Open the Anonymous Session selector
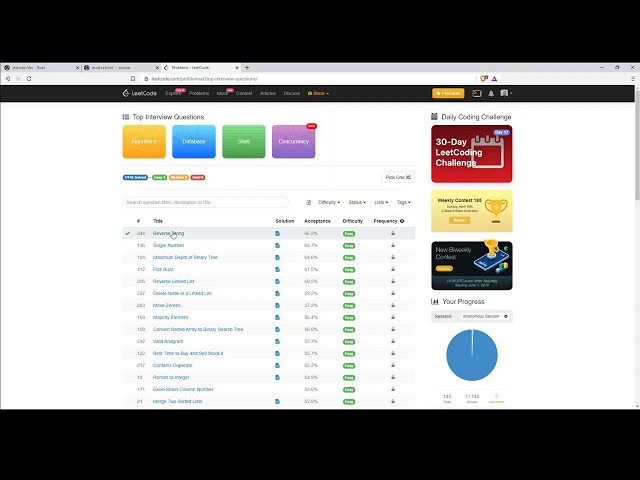The height and width of the screenshot is (480, 640). (485, 316)
